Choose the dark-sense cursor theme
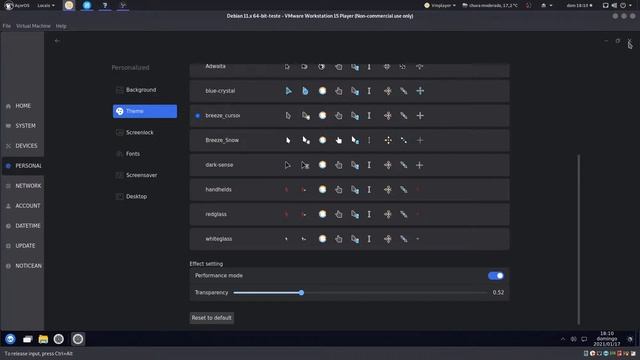This screenshot has width=640, height=360. pyautogui.click(x=349, y=165)
